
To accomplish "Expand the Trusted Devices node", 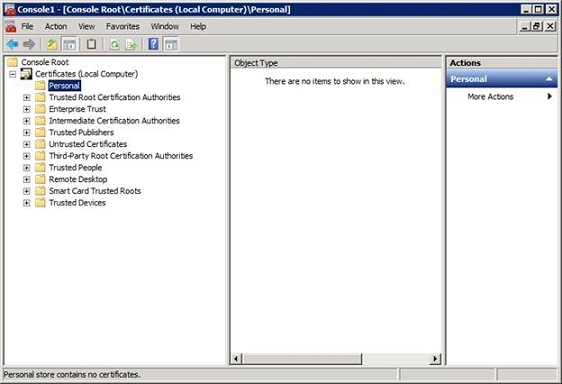I will tap(27, 203).
